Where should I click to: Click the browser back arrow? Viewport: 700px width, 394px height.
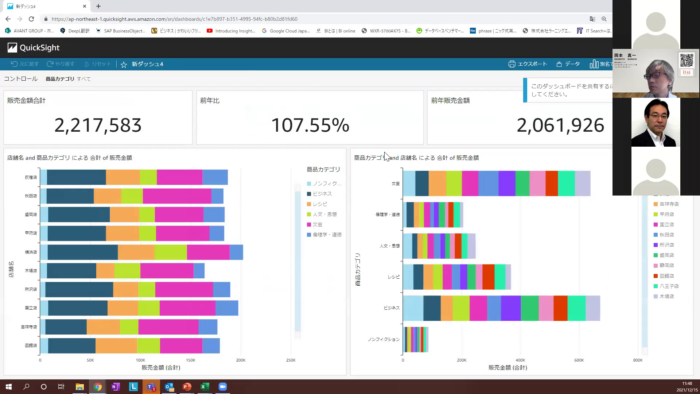pyautogui.click(x=8, y=19)
